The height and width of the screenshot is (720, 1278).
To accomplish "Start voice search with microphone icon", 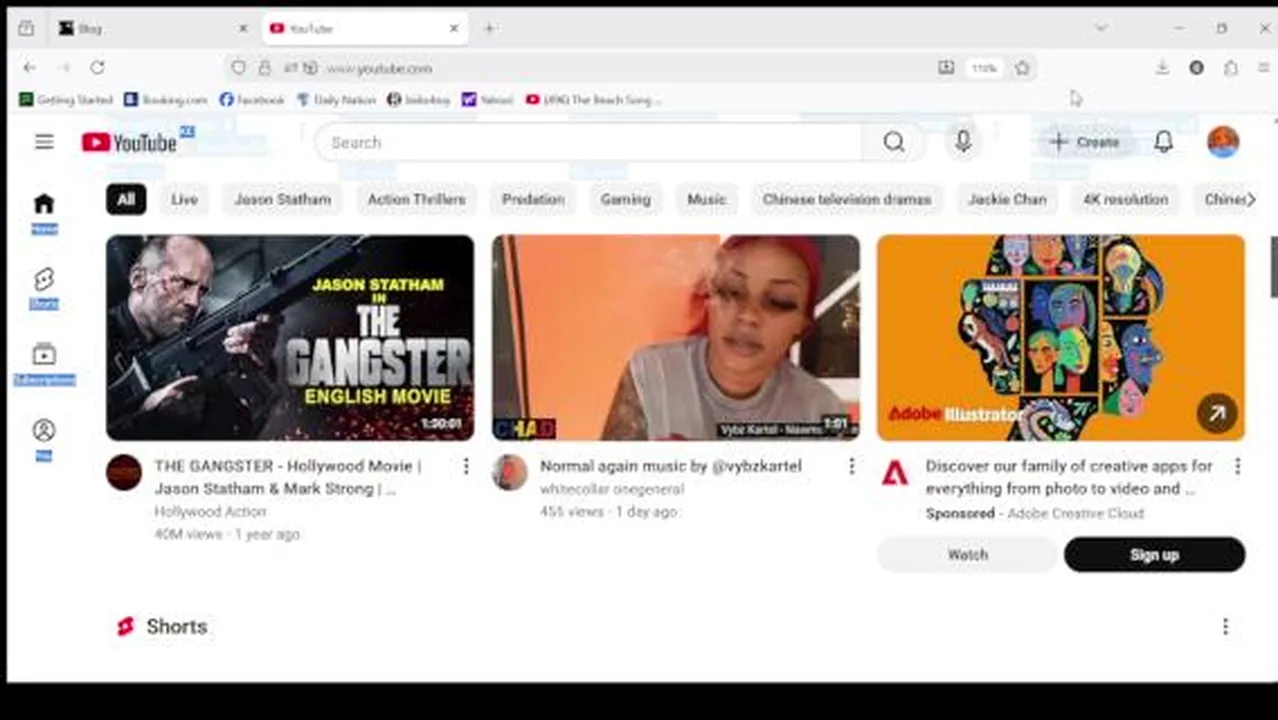I will coord(962,142).
